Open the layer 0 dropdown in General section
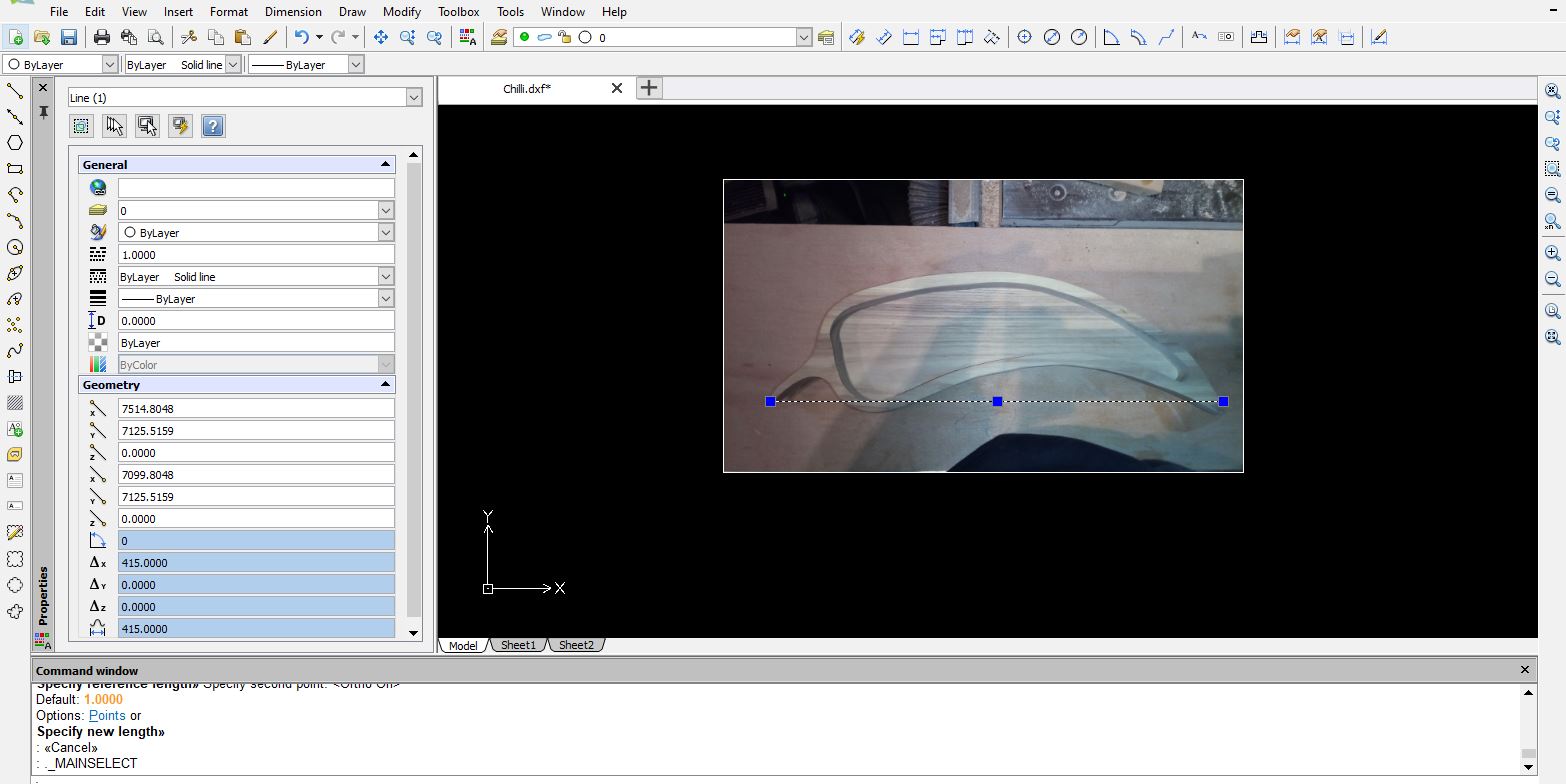The height and width of the screenshot is (784, 1566). point(386,210)
